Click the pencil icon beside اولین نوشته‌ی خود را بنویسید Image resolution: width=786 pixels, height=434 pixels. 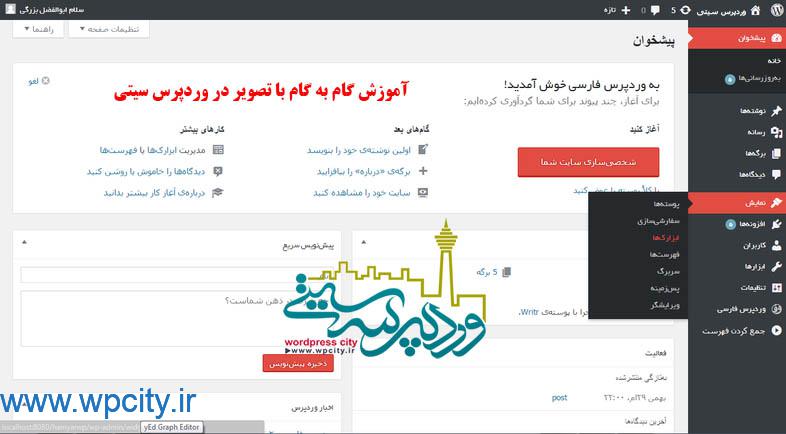point(423,149)
